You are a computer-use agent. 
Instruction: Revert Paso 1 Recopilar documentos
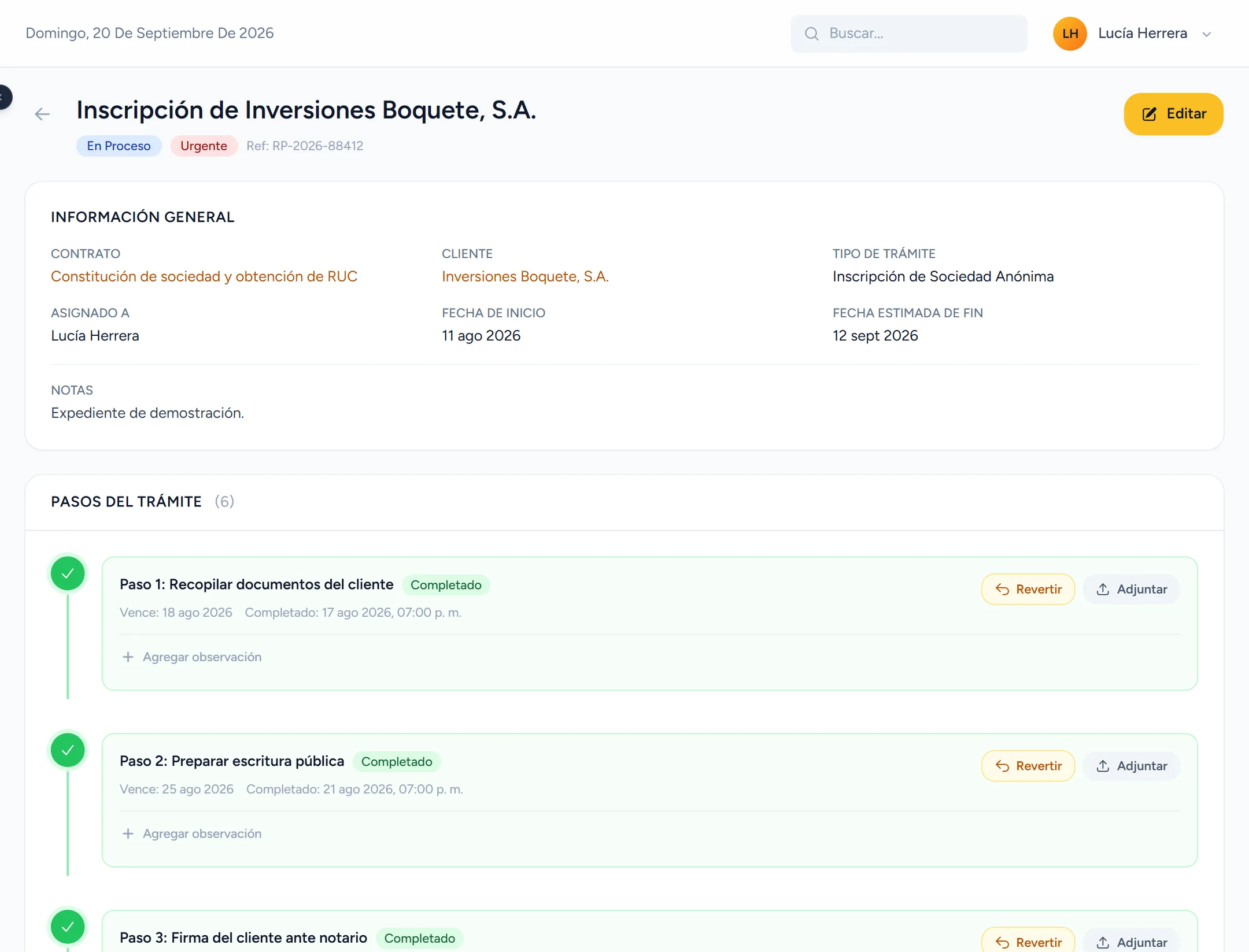(x=1028, y=589)
